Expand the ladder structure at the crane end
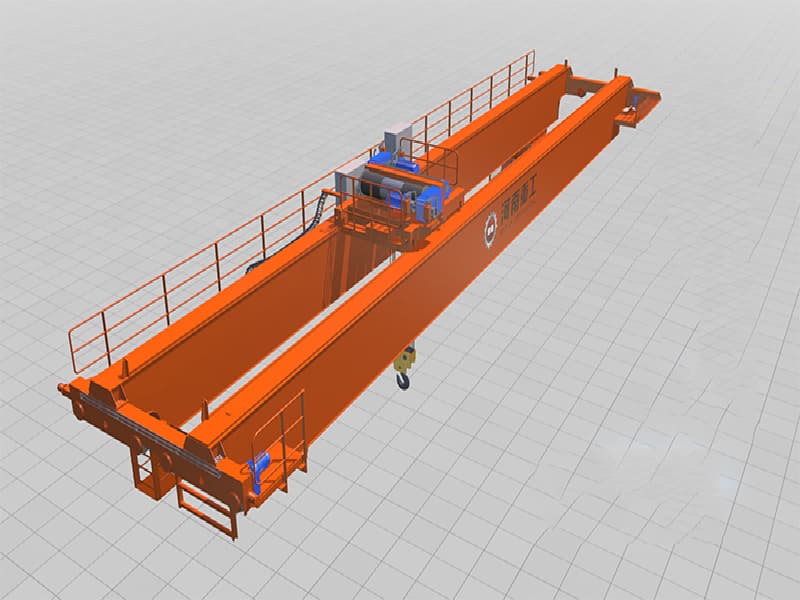The image size is (800, 600). click(x=145, y=468)
